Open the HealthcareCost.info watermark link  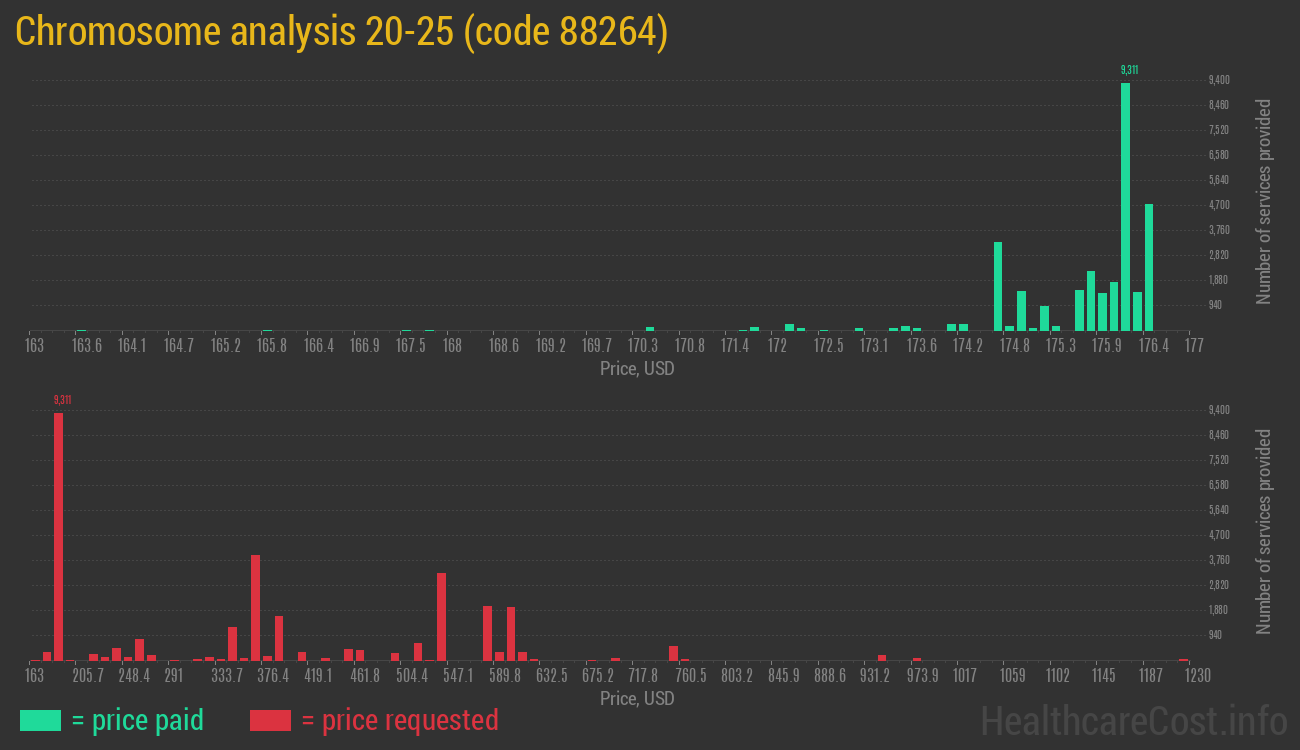[1133, 720]
